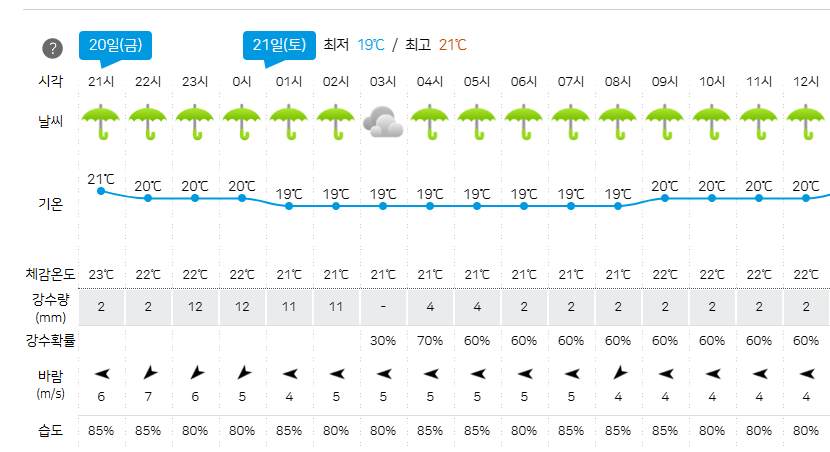Screen dimensions: 830x452
Task: Click the 최고 21℃ high temperature label
Action: point(436,45)
